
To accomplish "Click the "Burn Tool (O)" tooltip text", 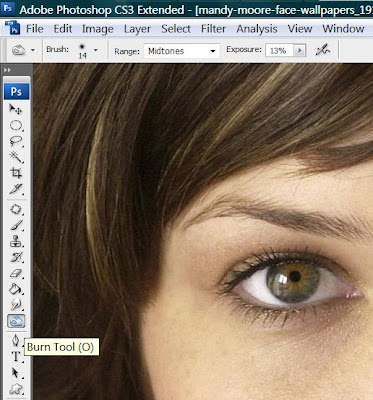I will tap(60, 347).
